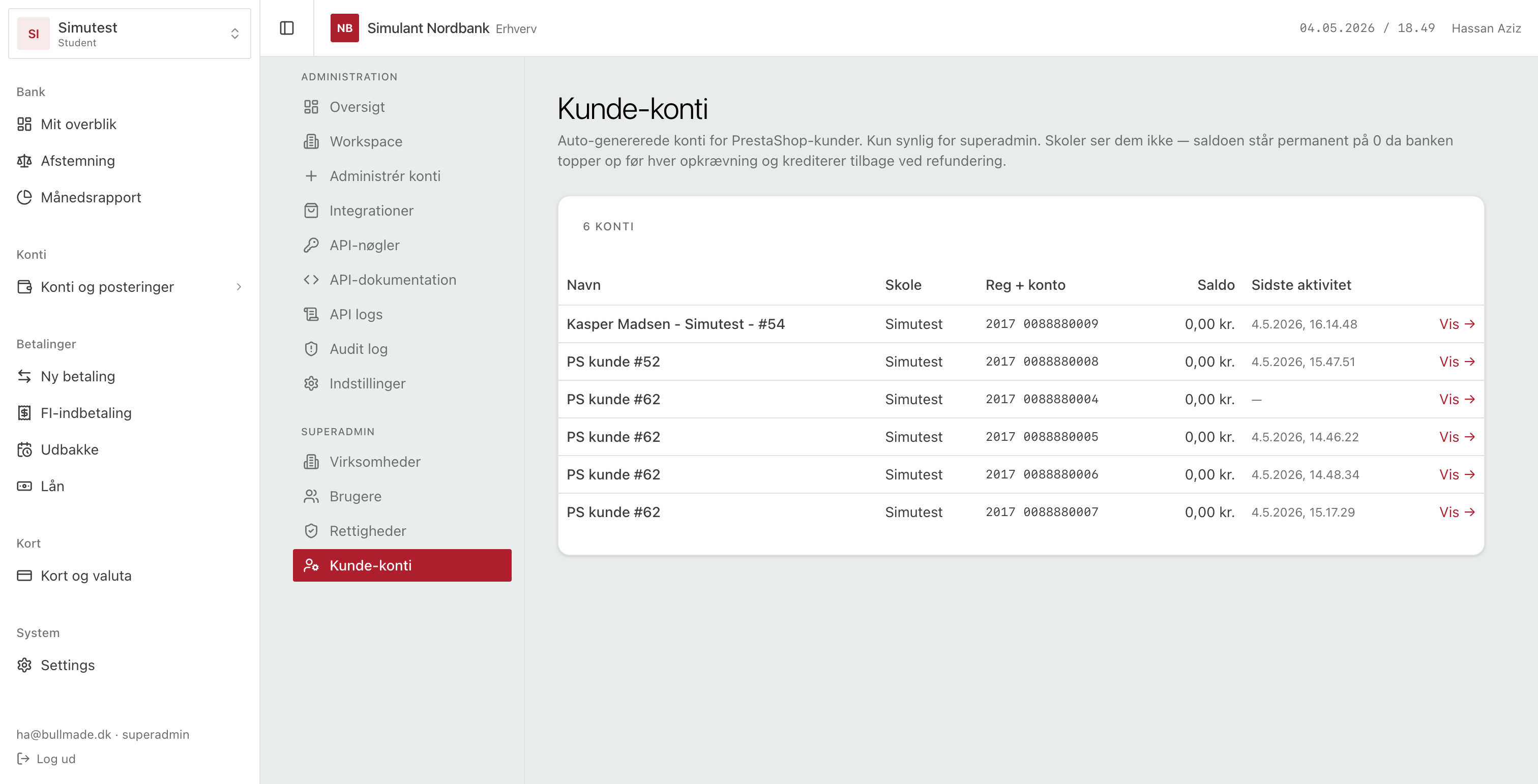The width and height of the screenshot is (1538, 784).
Task: Click the Settings gear icon
Action: pyautogui.click(x=24, y=665)
